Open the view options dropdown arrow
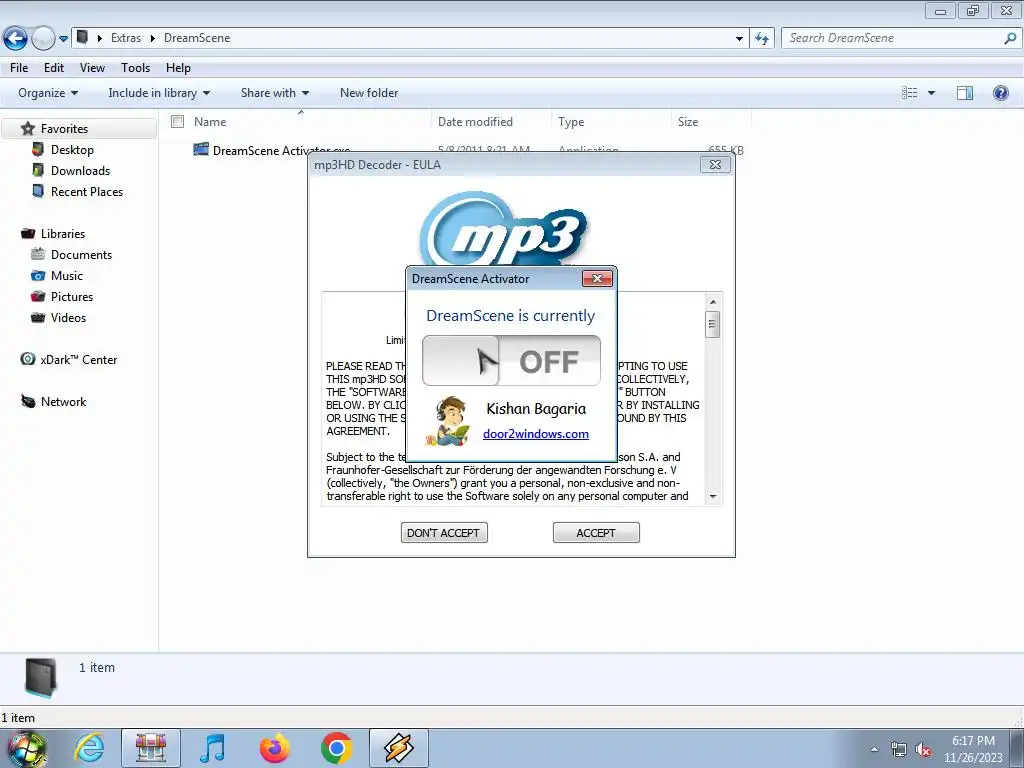Image resolution: width=1024 pixels, height=768 pixels. [x=931, y=93]
